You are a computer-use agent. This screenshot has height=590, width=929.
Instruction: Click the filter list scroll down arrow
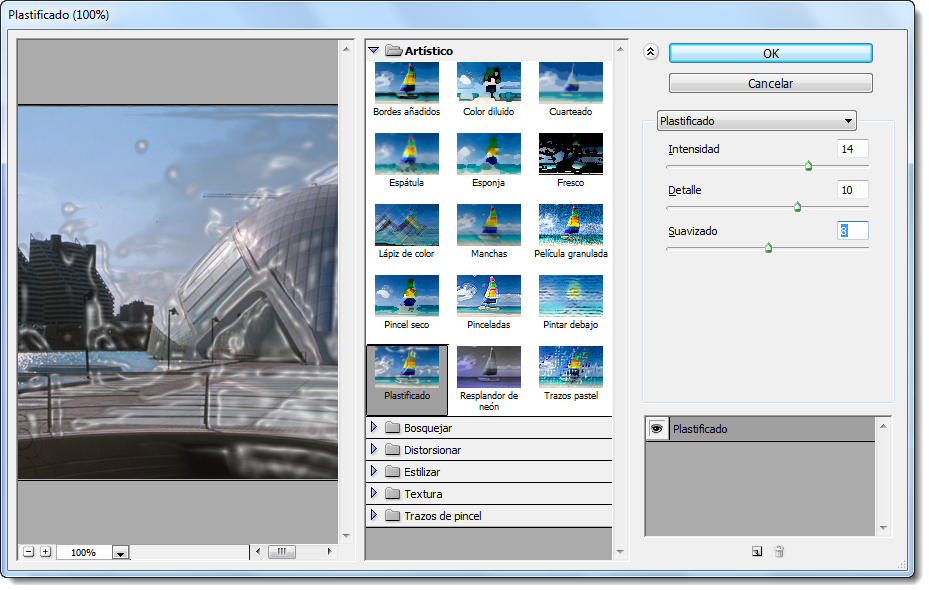tap(620, 551)
